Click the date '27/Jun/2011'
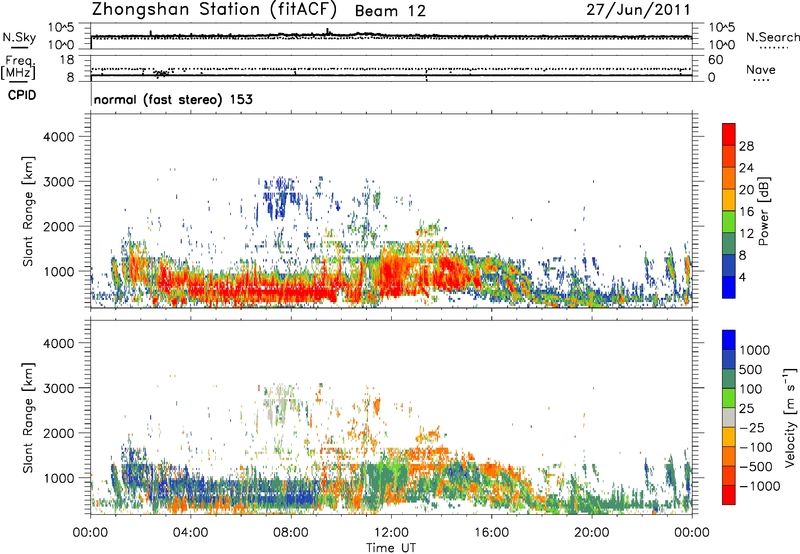This screenshot has width=800, height=554. click(x=638, y=10)
